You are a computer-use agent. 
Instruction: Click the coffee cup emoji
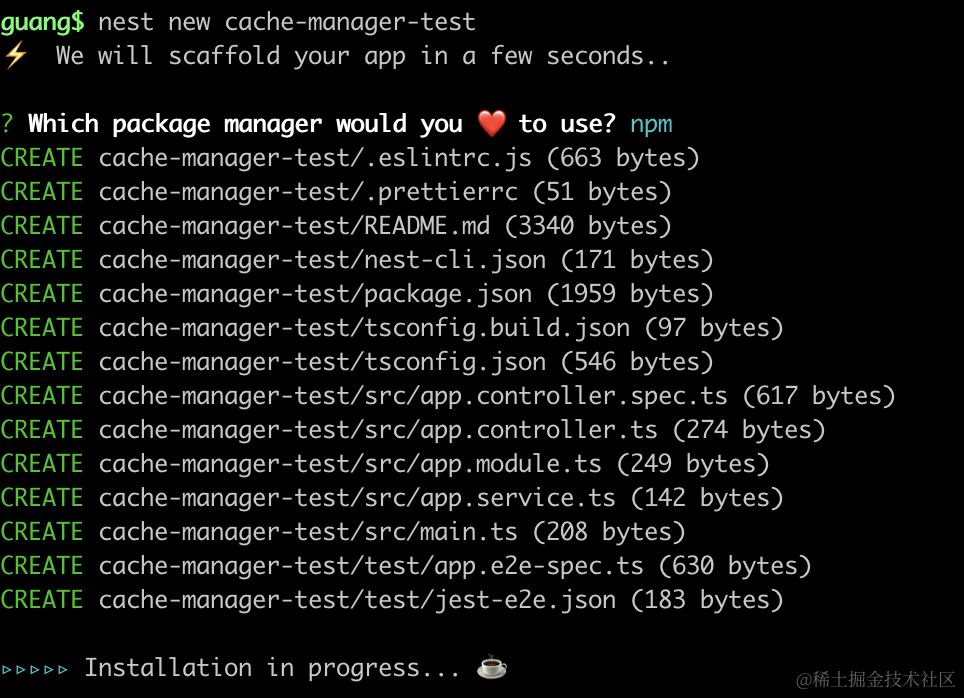[x=491, y=667]
